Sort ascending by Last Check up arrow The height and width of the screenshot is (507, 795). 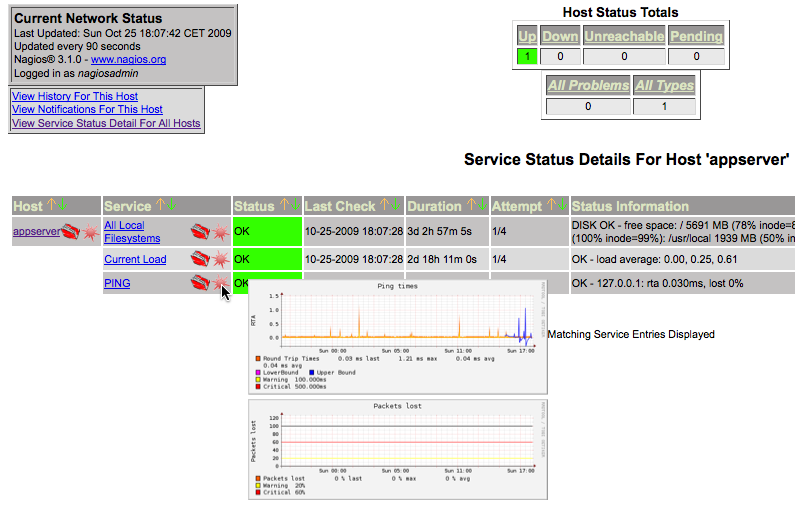pyautogui.click(x=383, y=206)
